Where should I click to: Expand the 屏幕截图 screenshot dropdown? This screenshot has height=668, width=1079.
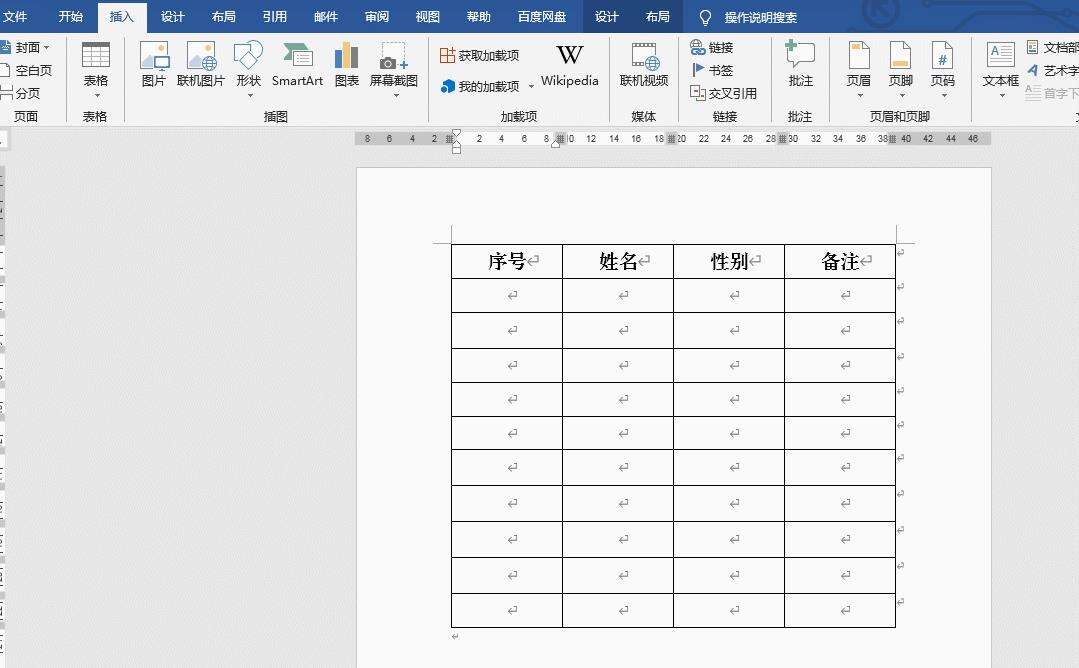(x=394, y=70)
